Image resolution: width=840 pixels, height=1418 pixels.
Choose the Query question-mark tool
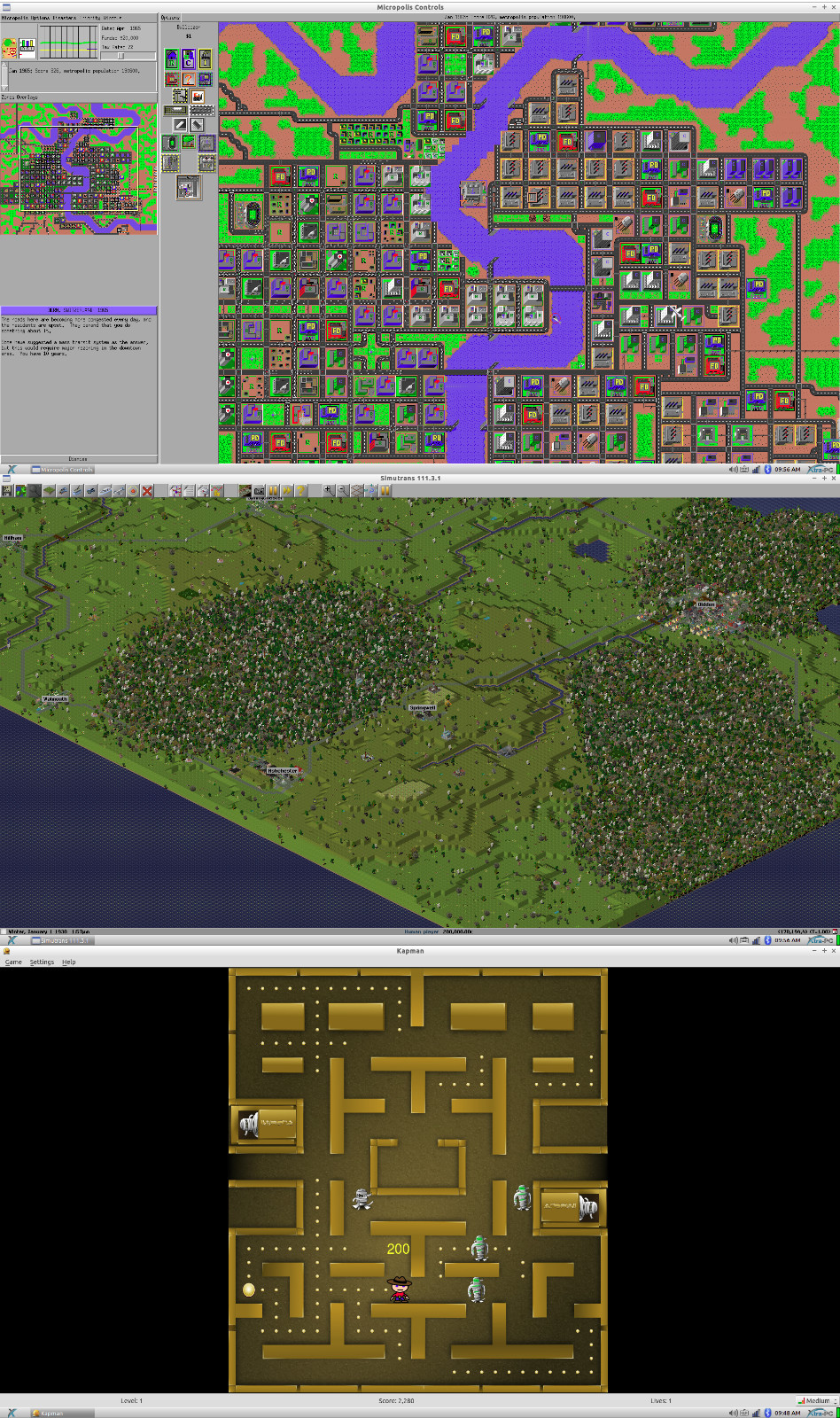(x=189, y=80)
